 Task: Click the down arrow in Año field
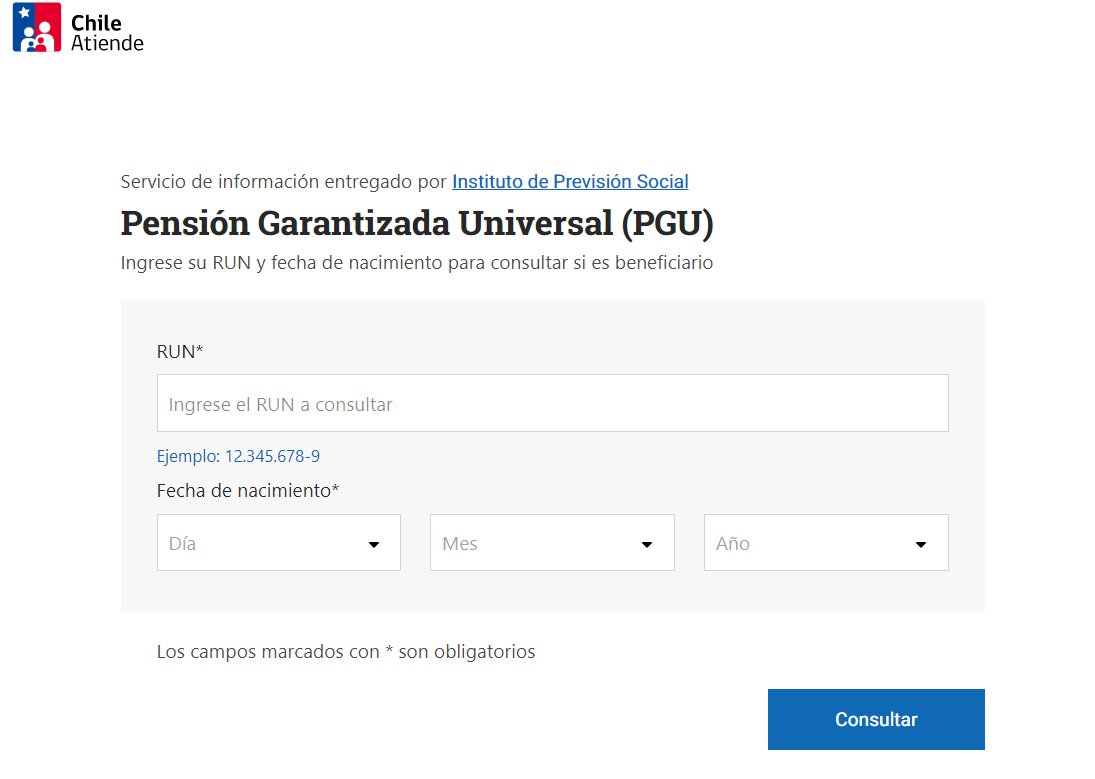(921, 545)
